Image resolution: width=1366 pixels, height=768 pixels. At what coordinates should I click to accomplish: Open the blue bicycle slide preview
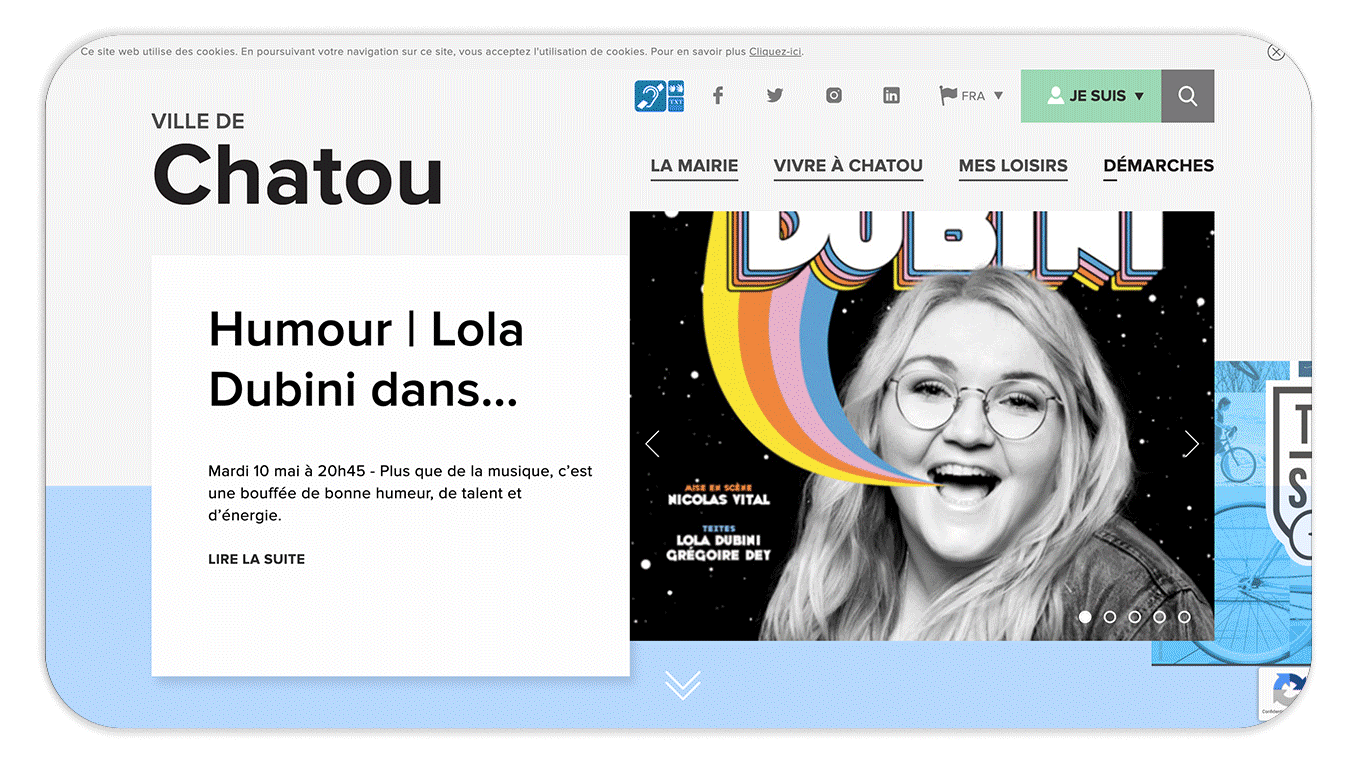click(1262, 513)
